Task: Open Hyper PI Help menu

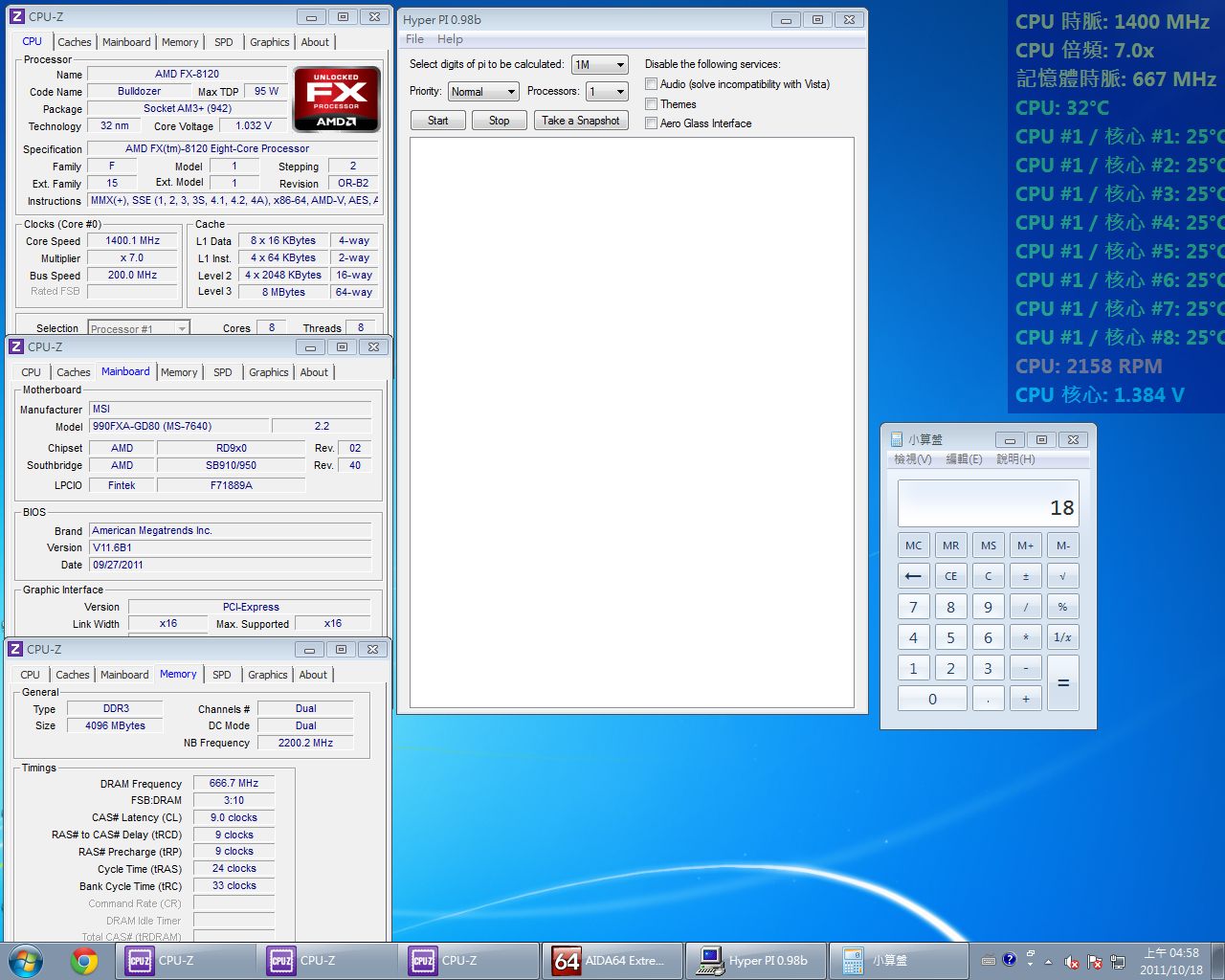Action: click(450, 39)
